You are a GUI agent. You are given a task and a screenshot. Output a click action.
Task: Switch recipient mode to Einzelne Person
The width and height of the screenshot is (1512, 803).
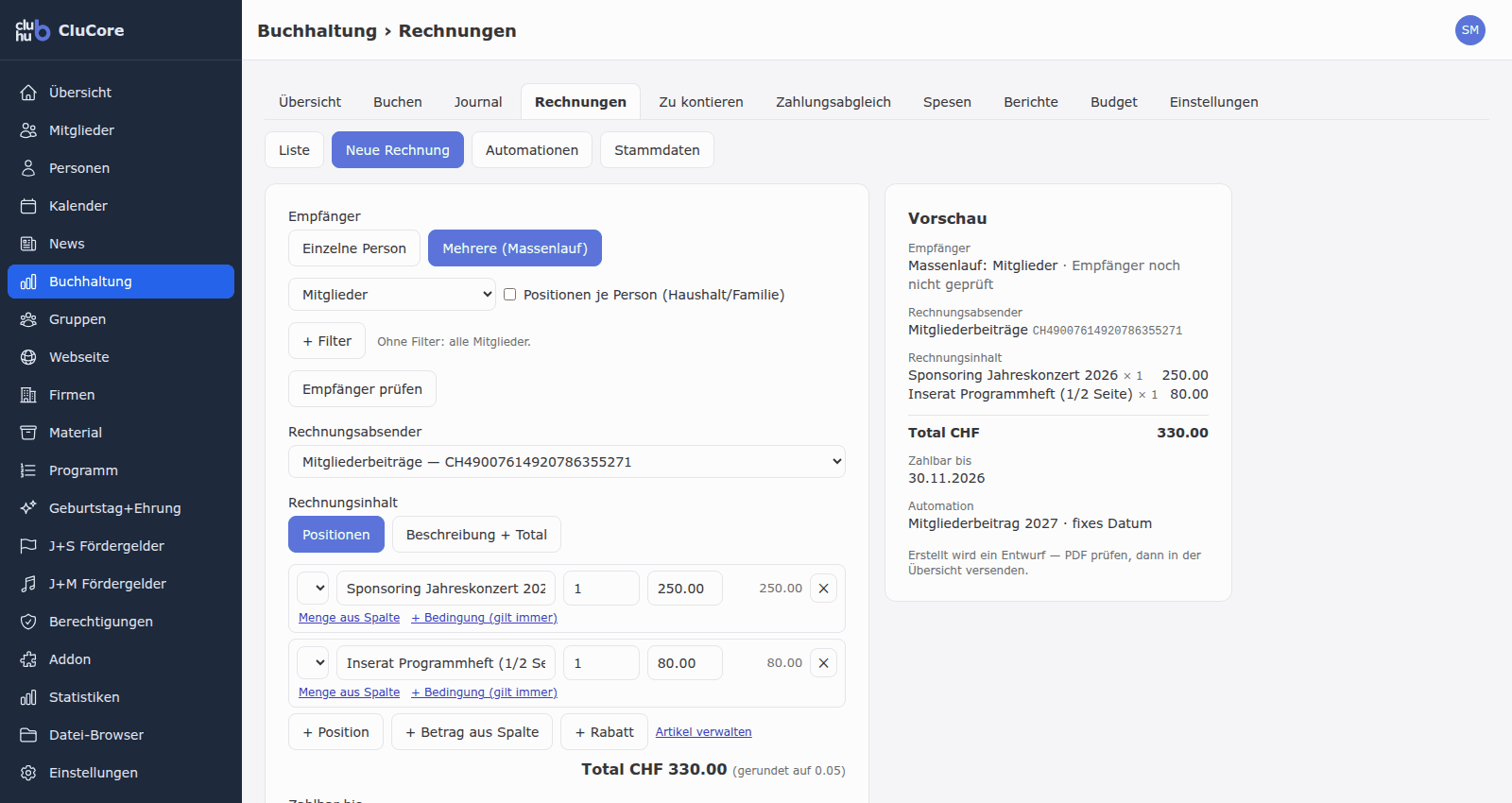coord(354,248)
